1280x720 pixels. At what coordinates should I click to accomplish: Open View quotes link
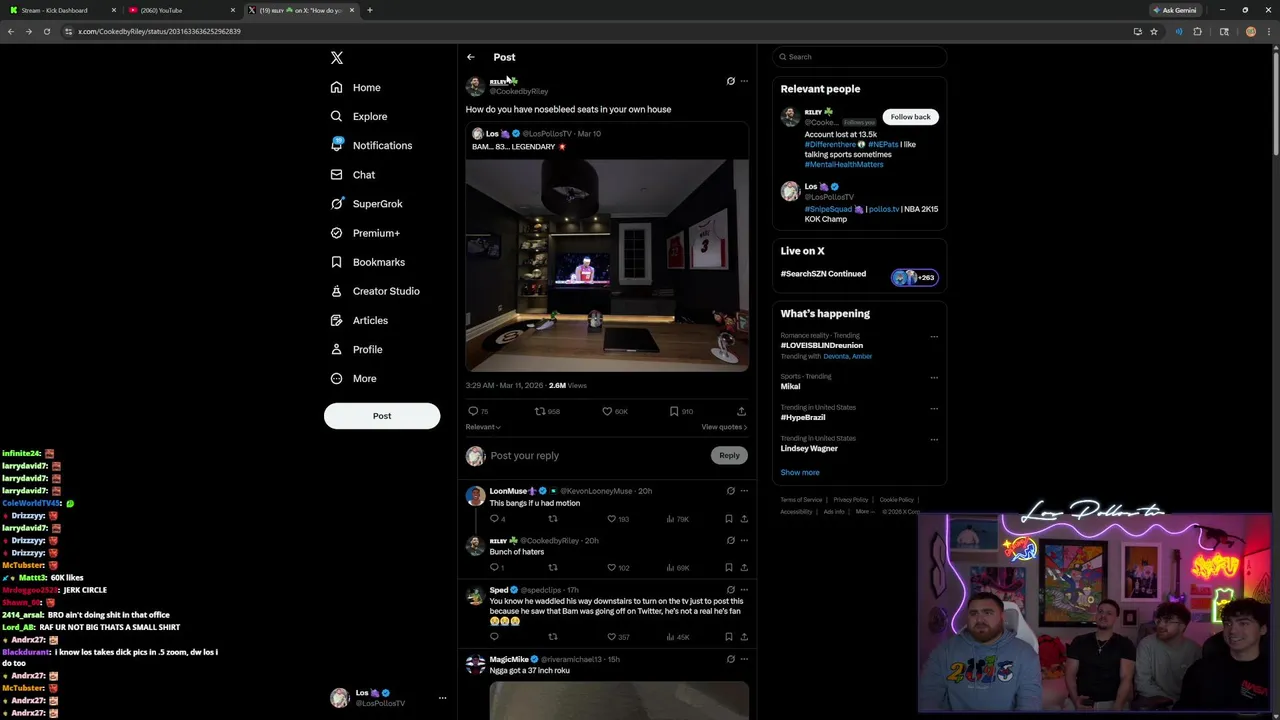[724, 427]
